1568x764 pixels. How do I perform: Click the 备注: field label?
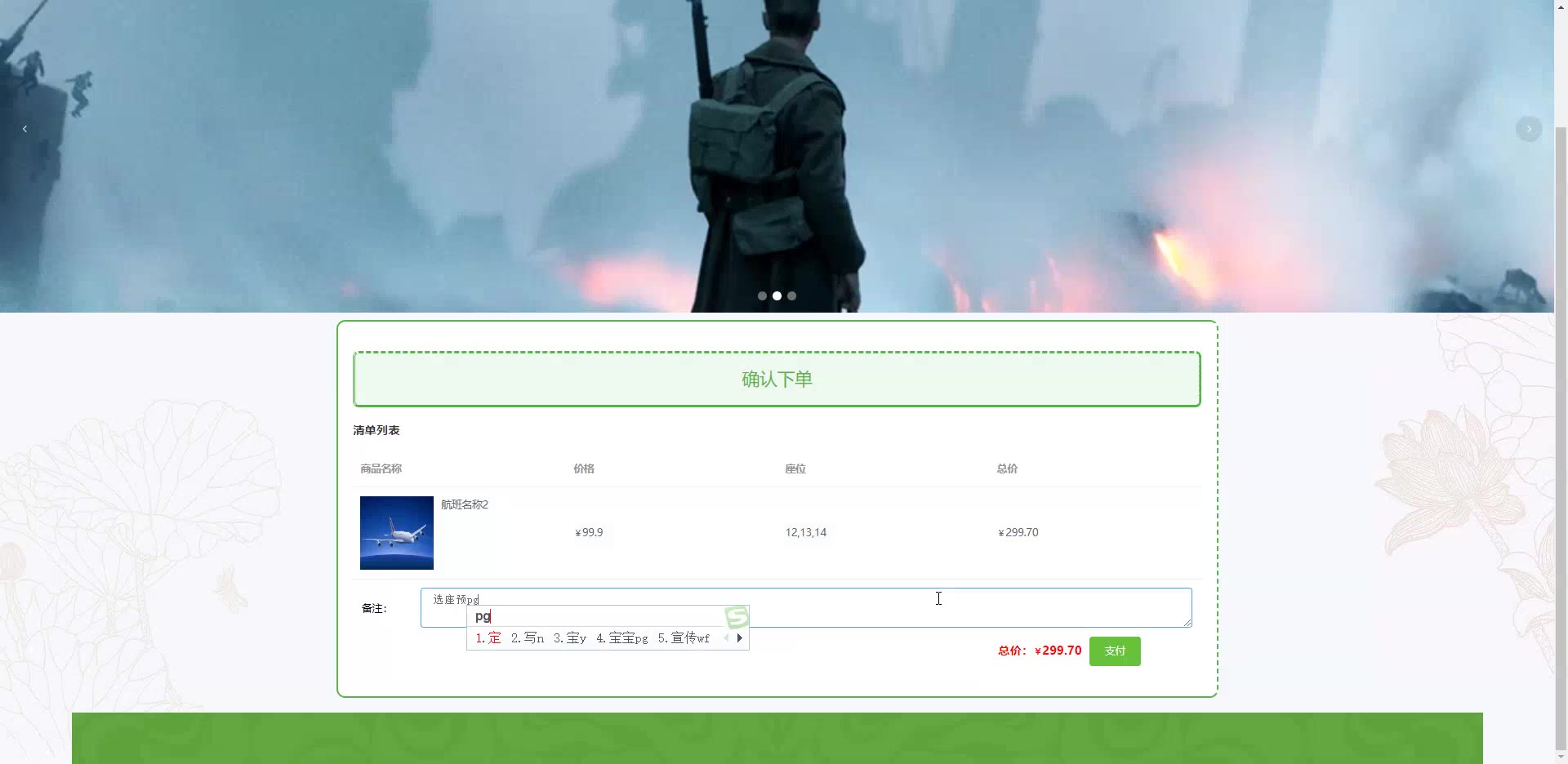coord(374,608)
